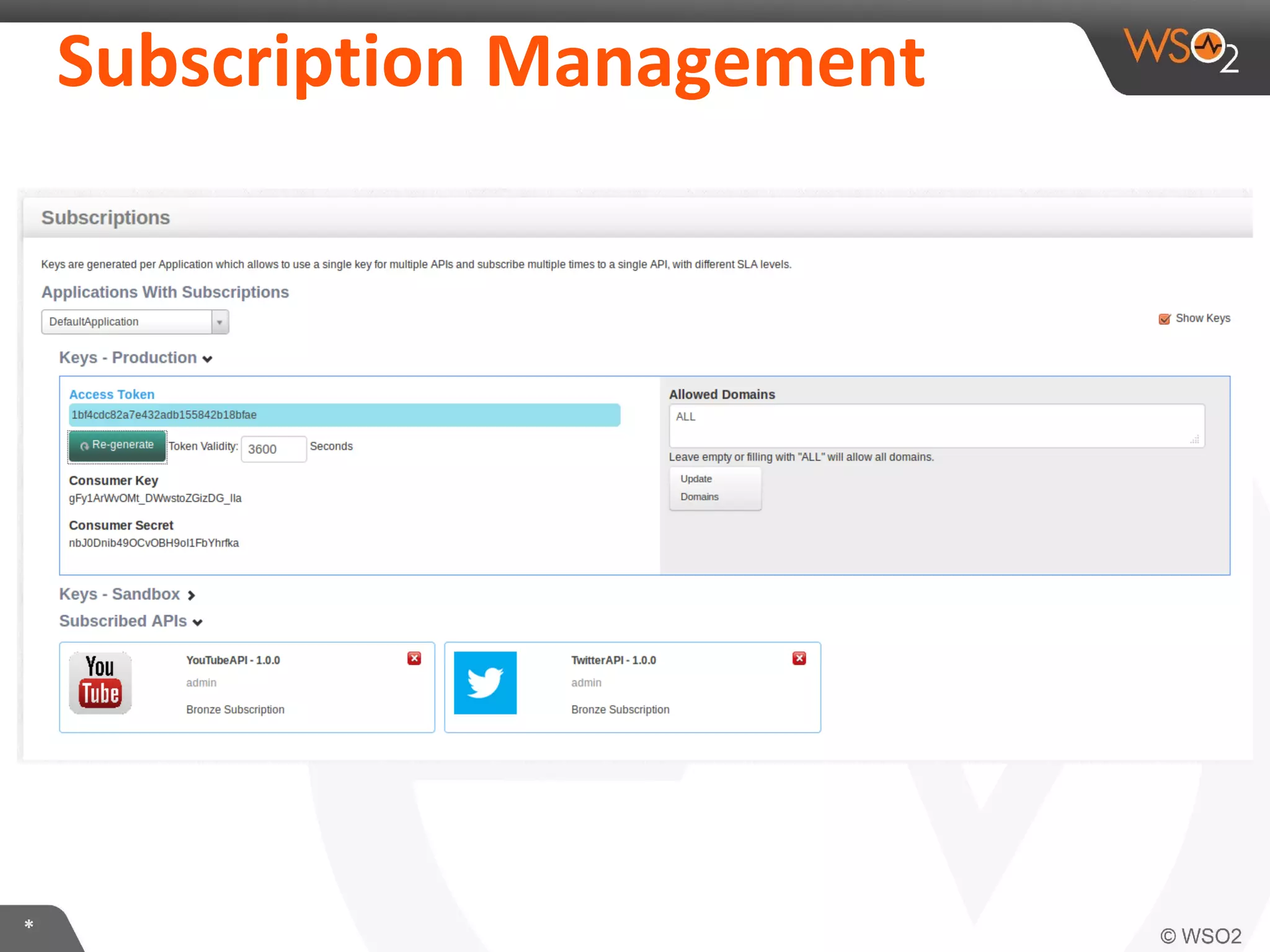Click the Access Token heading
Image resolution: width=1270 pixels, height=952 pixels.
[112, 394]
